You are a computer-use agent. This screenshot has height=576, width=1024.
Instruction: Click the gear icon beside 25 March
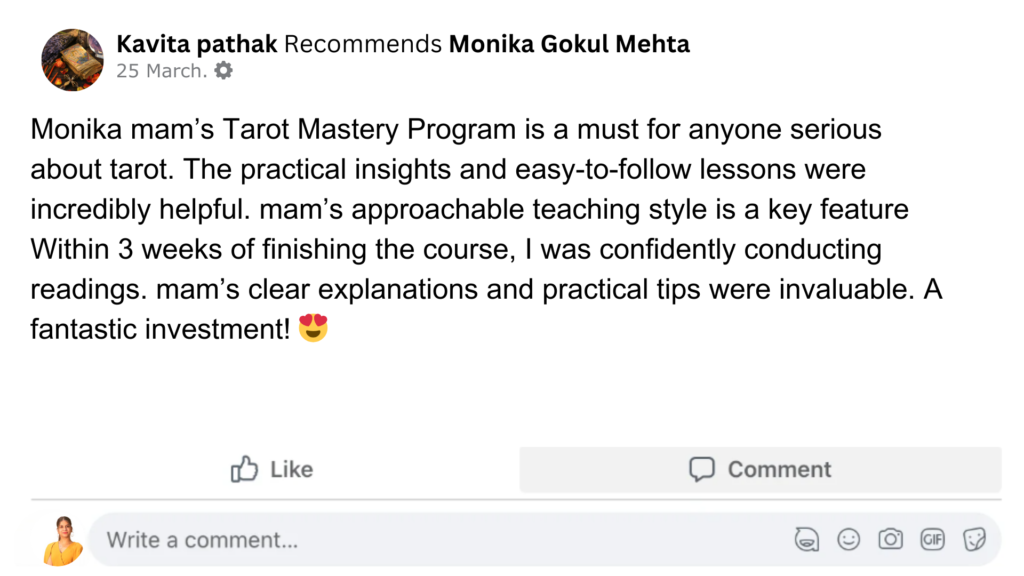(x=224, y=71)
